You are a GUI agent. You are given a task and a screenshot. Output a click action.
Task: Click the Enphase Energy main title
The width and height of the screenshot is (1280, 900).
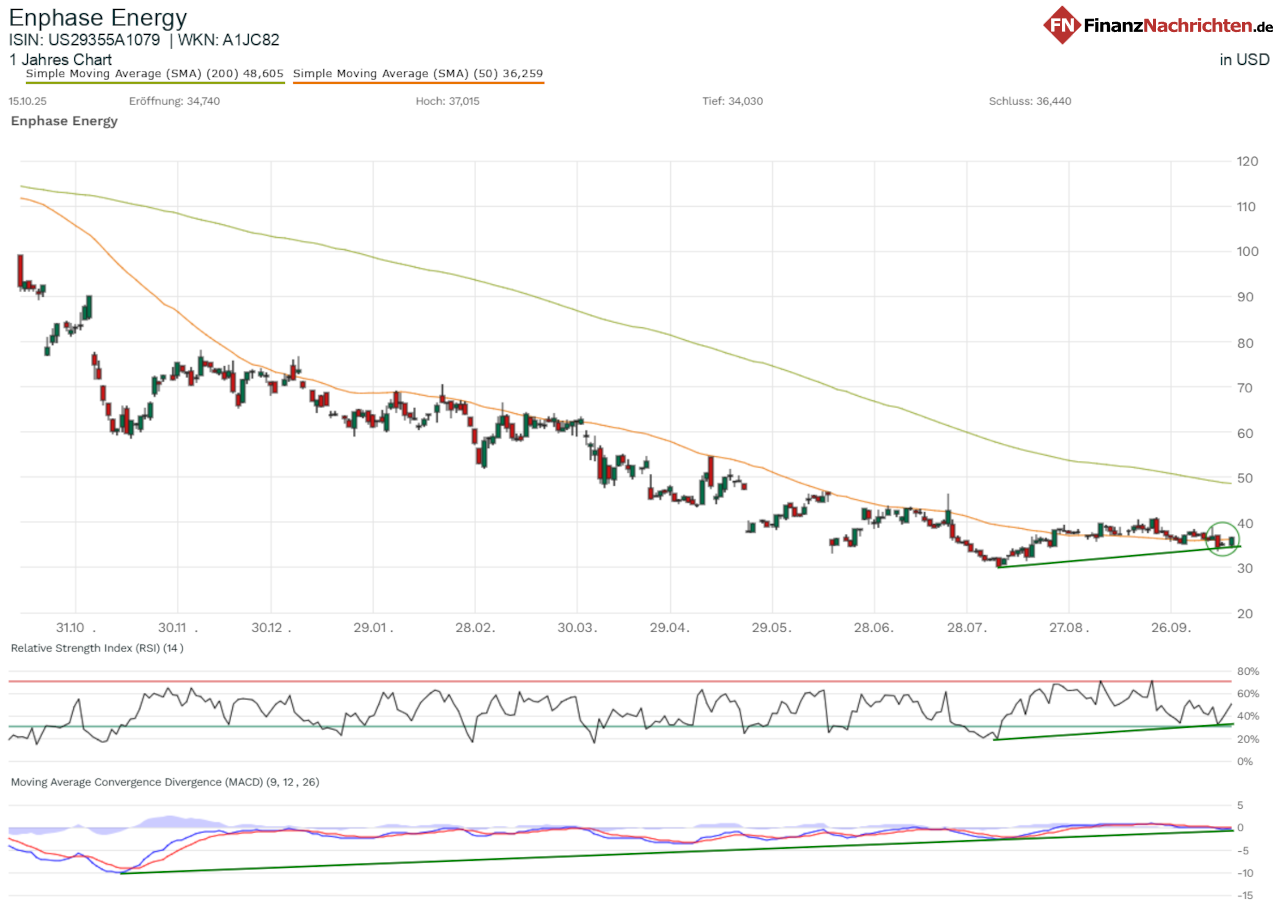(x=97, y=17)
